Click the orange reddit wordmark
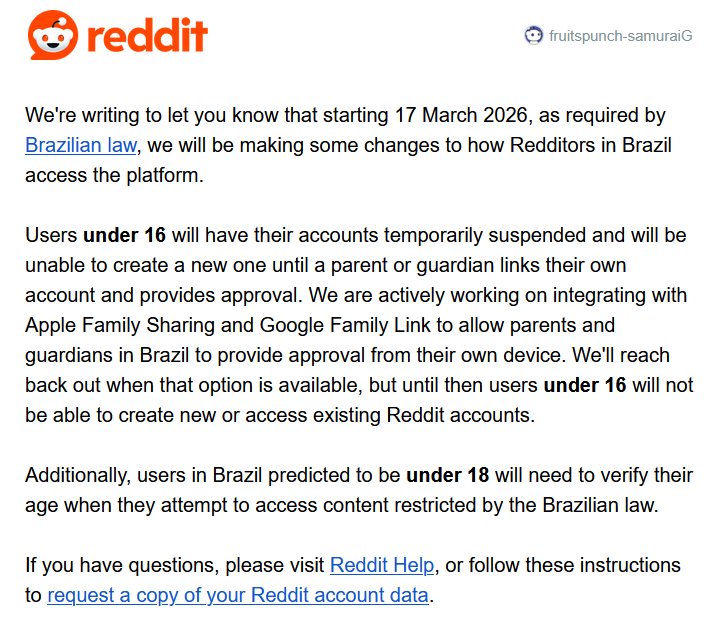This screenshot has width=720, height=636. click(x=147, y=37)
